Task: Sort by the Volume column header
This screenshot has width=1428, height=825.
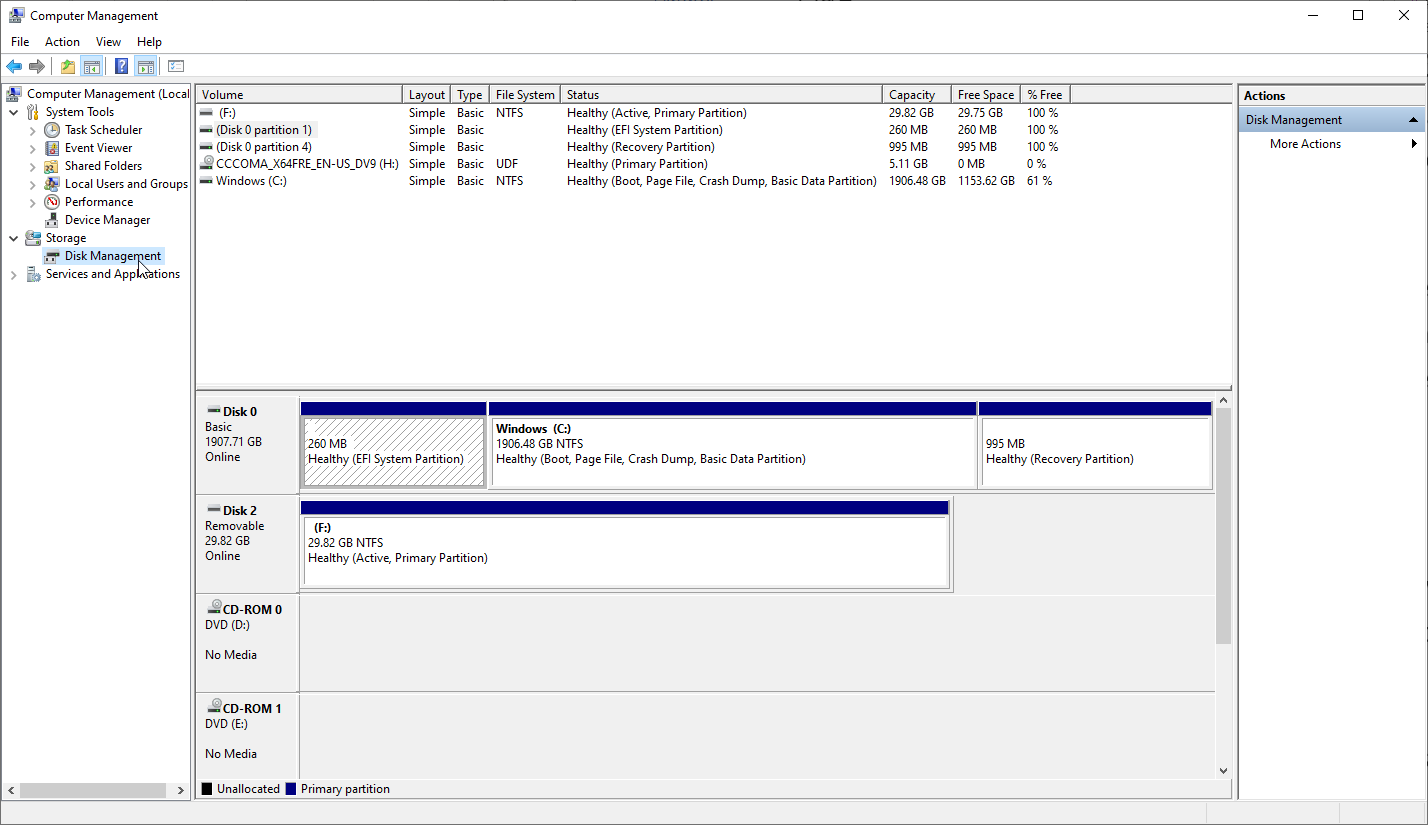Action: [x=299, y=95]
